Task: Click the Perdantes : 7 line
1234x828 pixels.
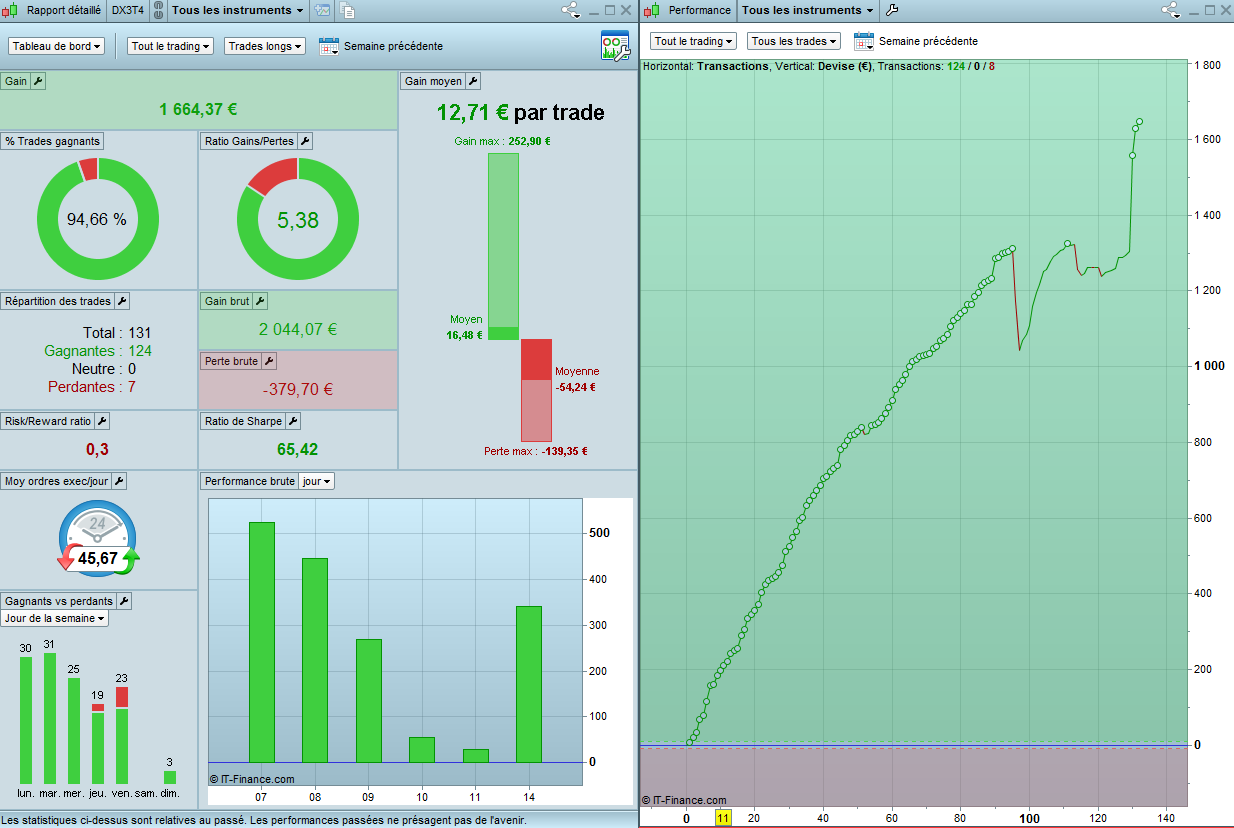Action: pos(91,386)
